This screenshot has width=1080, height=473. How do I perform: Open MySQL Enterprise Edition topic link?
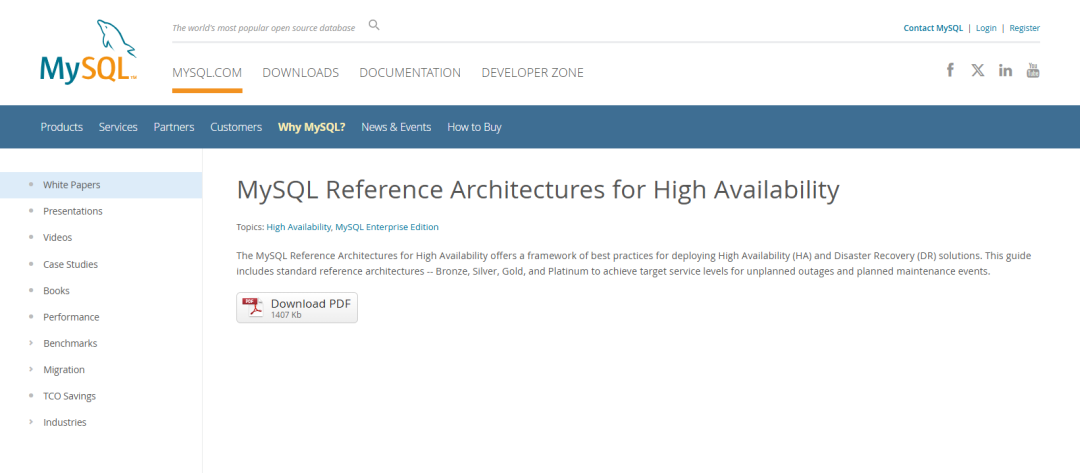pos(387,227)
